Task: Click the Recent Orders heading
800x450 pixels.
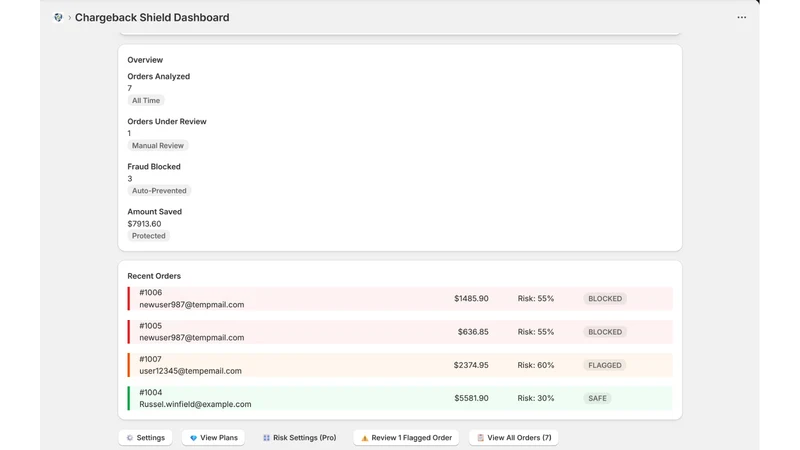Action: pyautogui.click(x=154, y=276)
